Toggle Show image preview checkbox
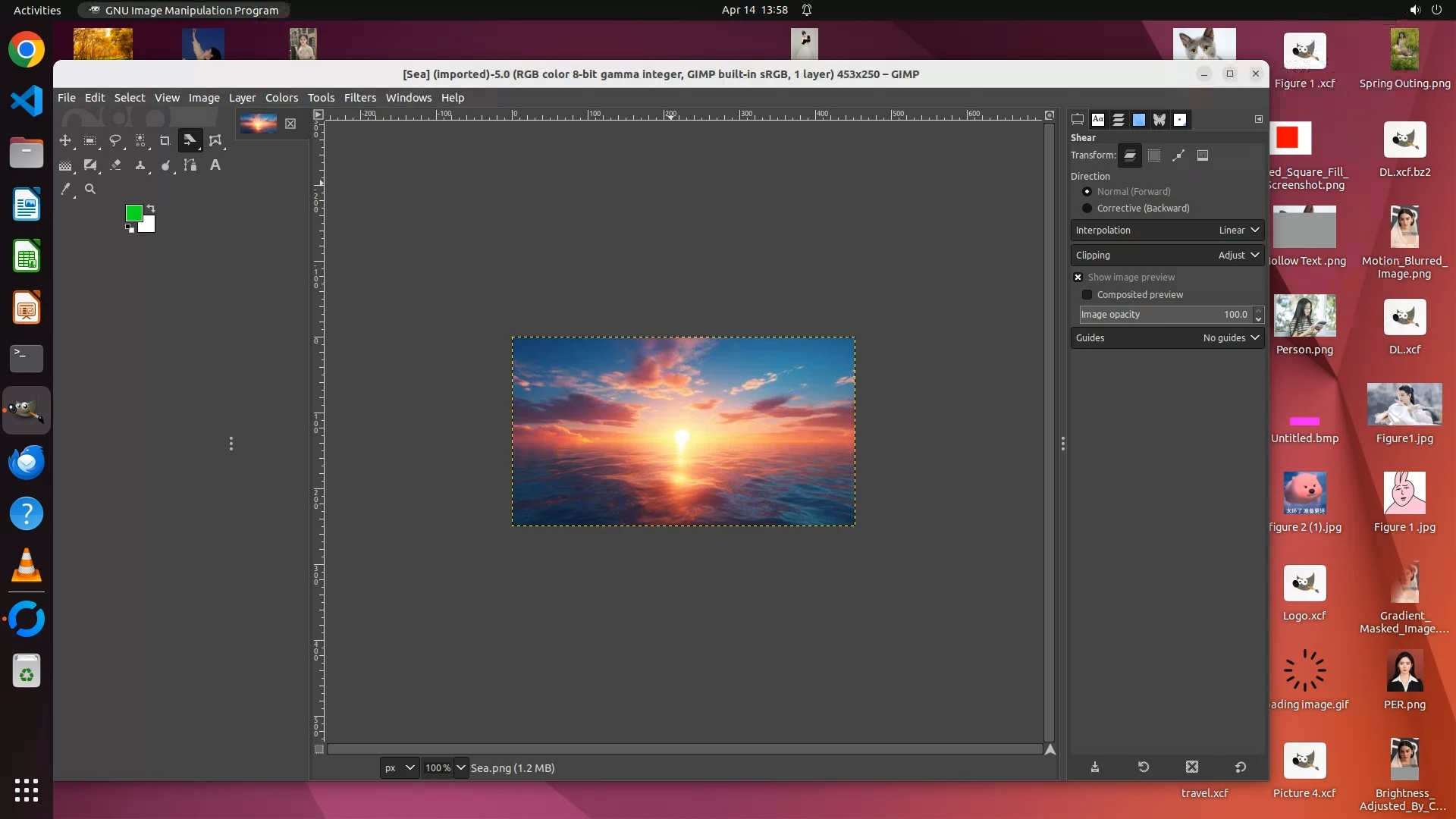Viewport: 1456px width, 819px height. click(1078, 277)
